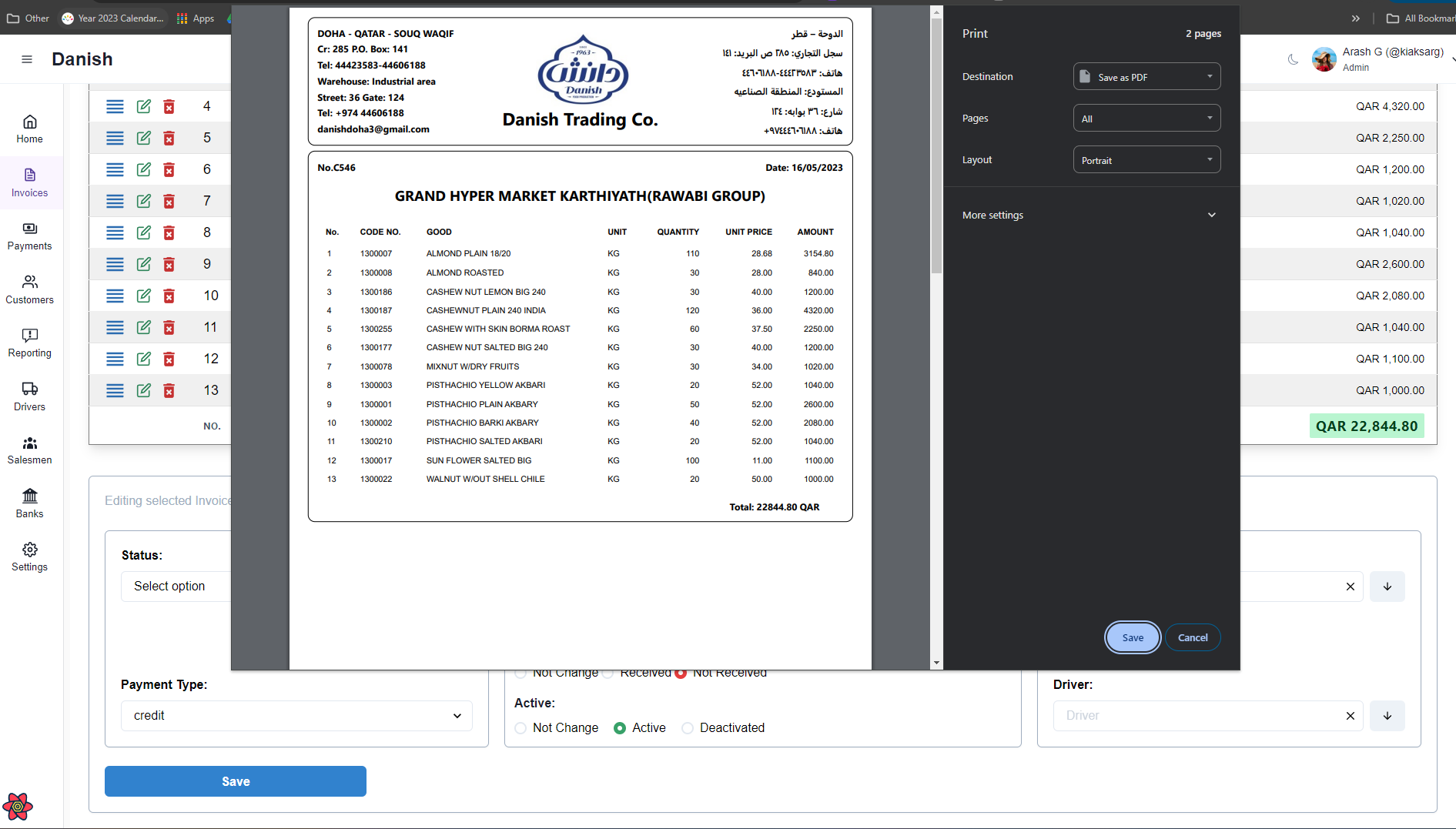
Task: Click edit icon for row 5
Action: [143, 138]
